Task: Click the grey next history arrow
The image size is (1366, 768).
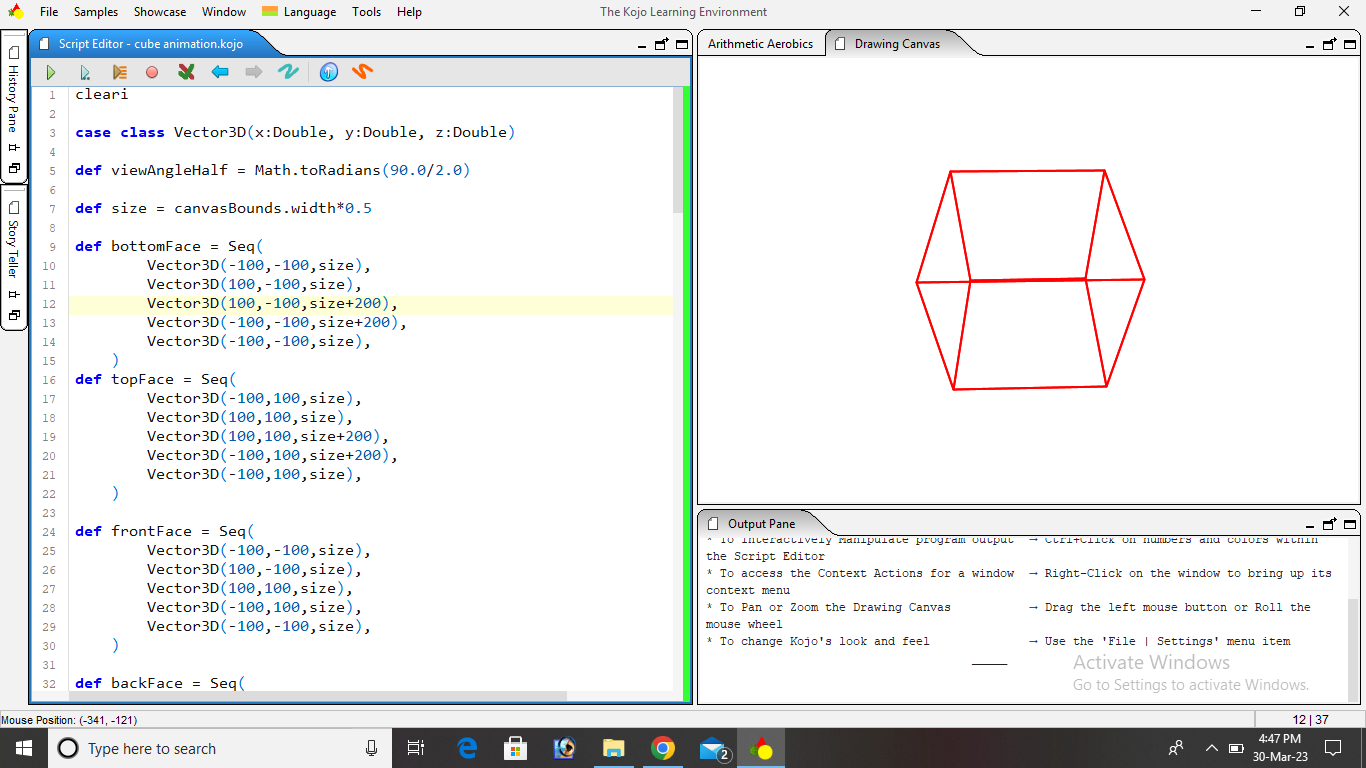Action: [x=254, y=72]
